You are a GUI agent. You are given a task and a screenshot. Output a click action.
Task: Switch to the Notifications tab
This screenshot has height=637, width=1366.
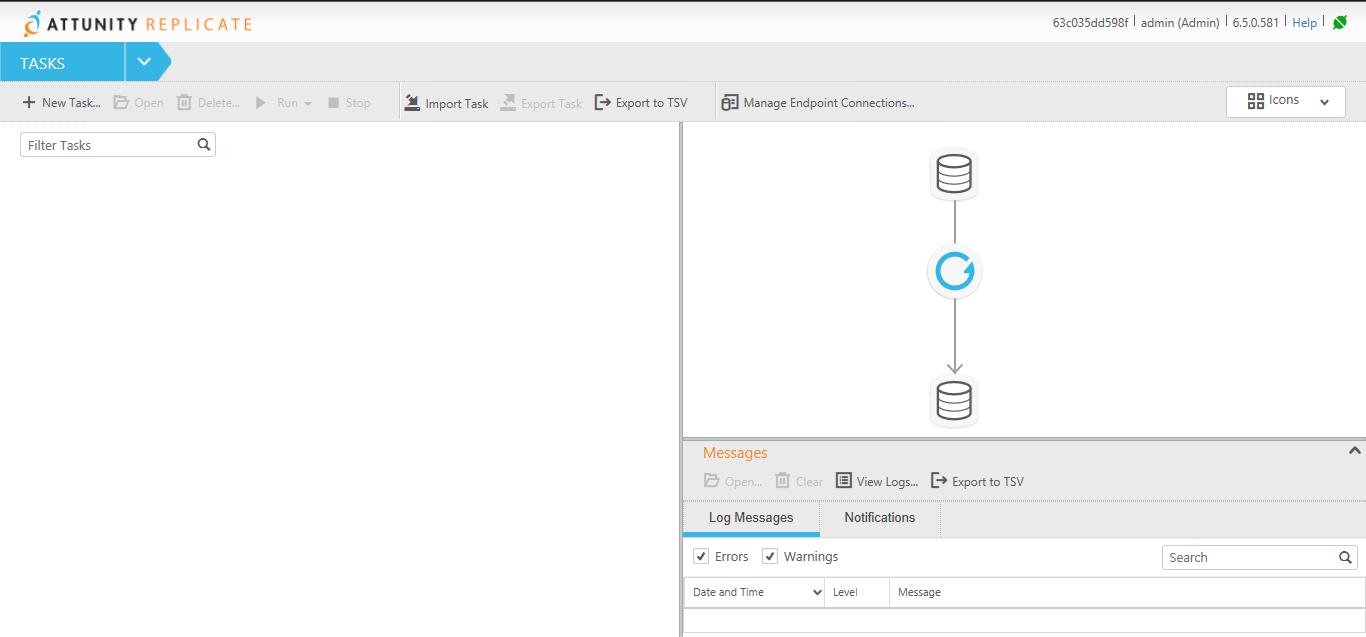point(879,517)
